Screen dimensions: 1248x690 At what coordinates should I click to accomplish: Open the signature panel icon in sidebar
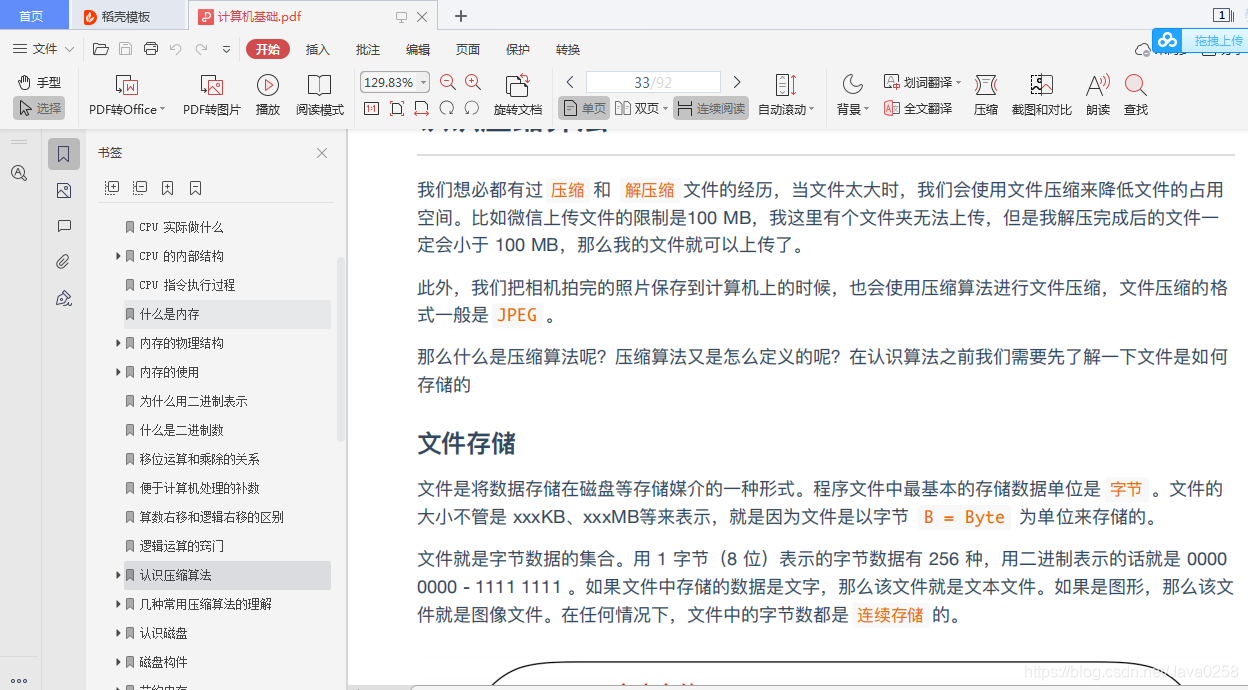coord(64,298)
